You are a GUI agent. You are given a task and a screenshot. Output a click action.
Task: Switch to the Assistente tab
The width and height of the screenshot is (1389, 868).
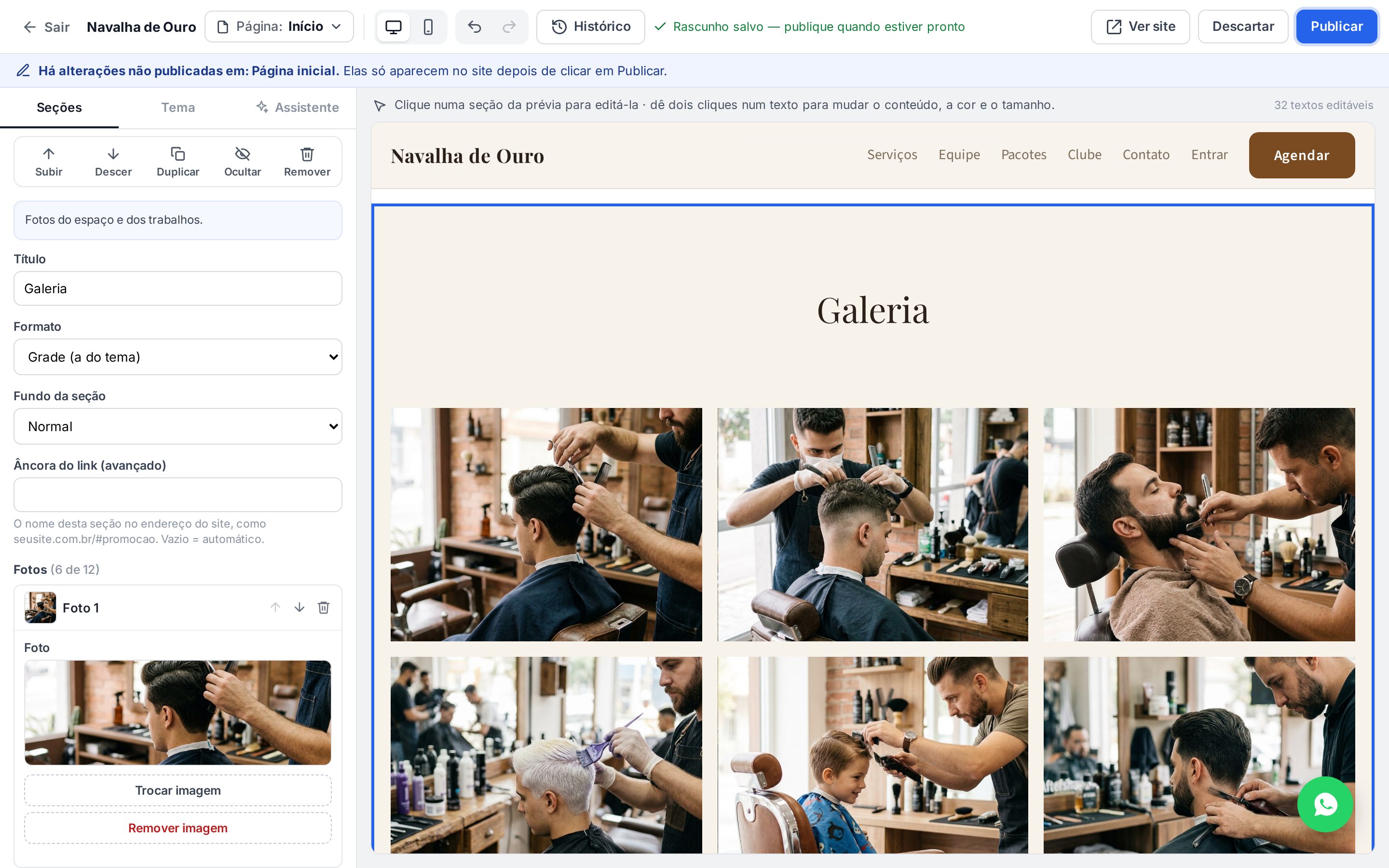(x=297, y=108)
